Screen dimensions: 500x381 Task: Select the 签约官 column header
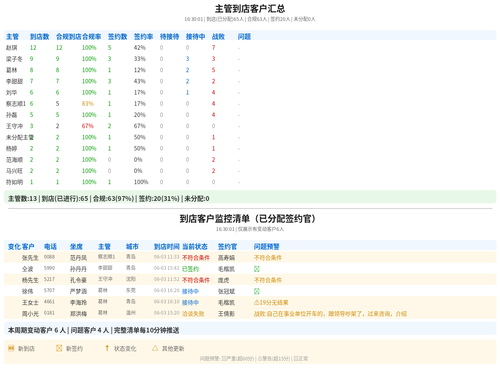(x=227, y=246)
